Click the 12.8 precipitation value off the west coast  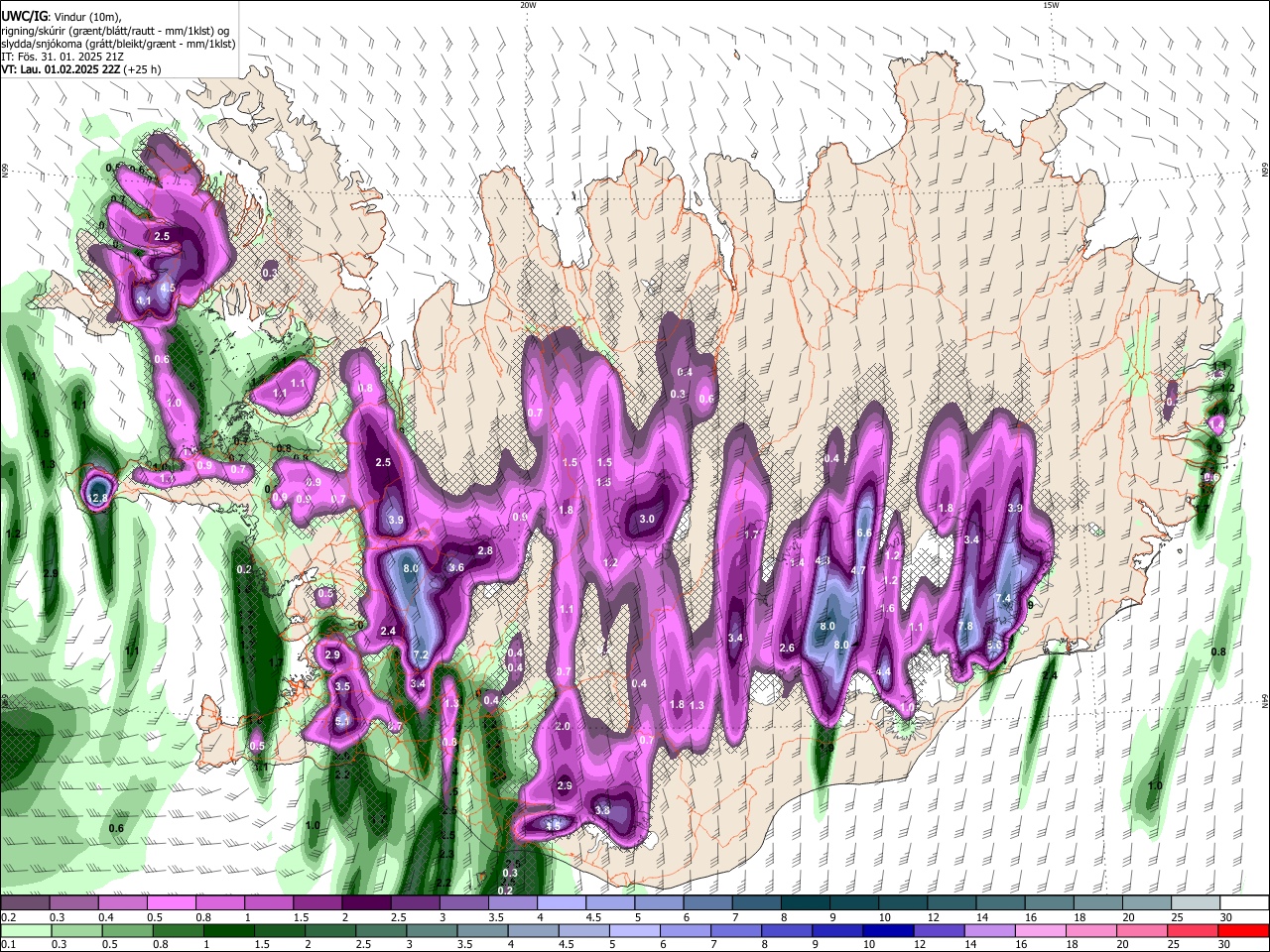coord(98,498)
